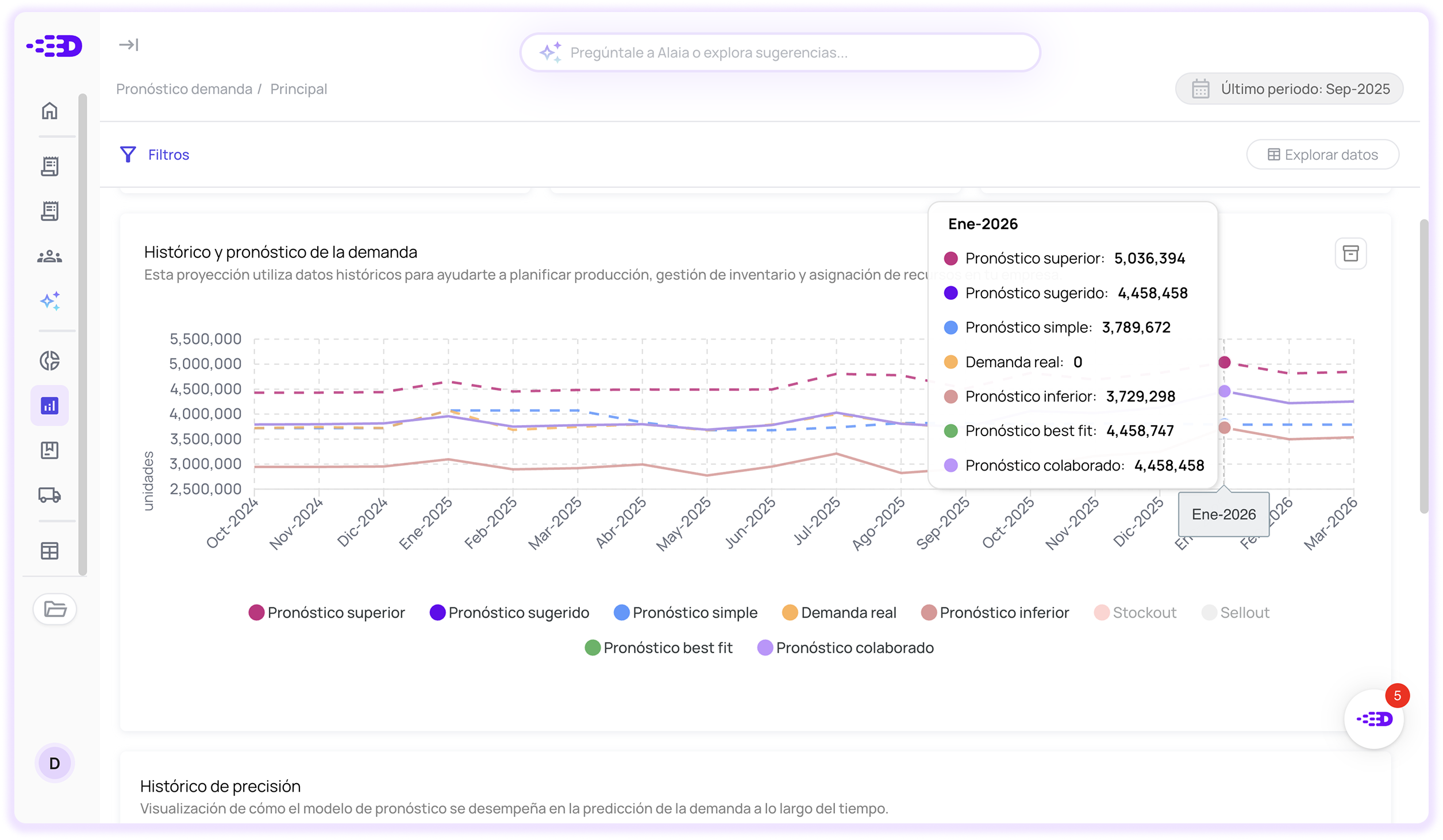Open the folder icon button in the sidebar
This screenshot has height=840, width=1443.
click(55, 609)
